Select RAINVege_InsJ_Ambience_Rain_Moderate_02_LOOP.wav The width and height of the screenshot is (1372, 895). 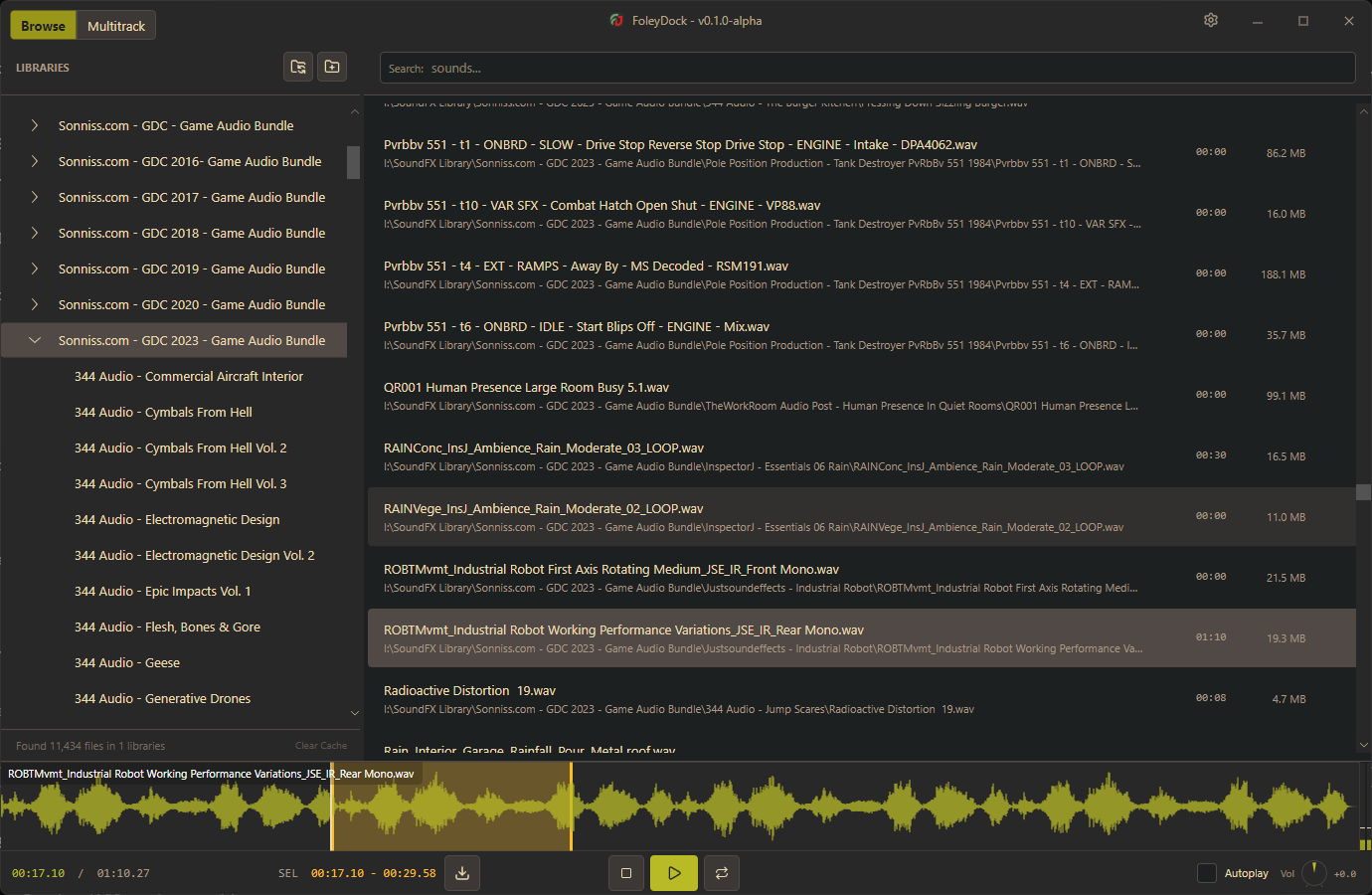861,517
